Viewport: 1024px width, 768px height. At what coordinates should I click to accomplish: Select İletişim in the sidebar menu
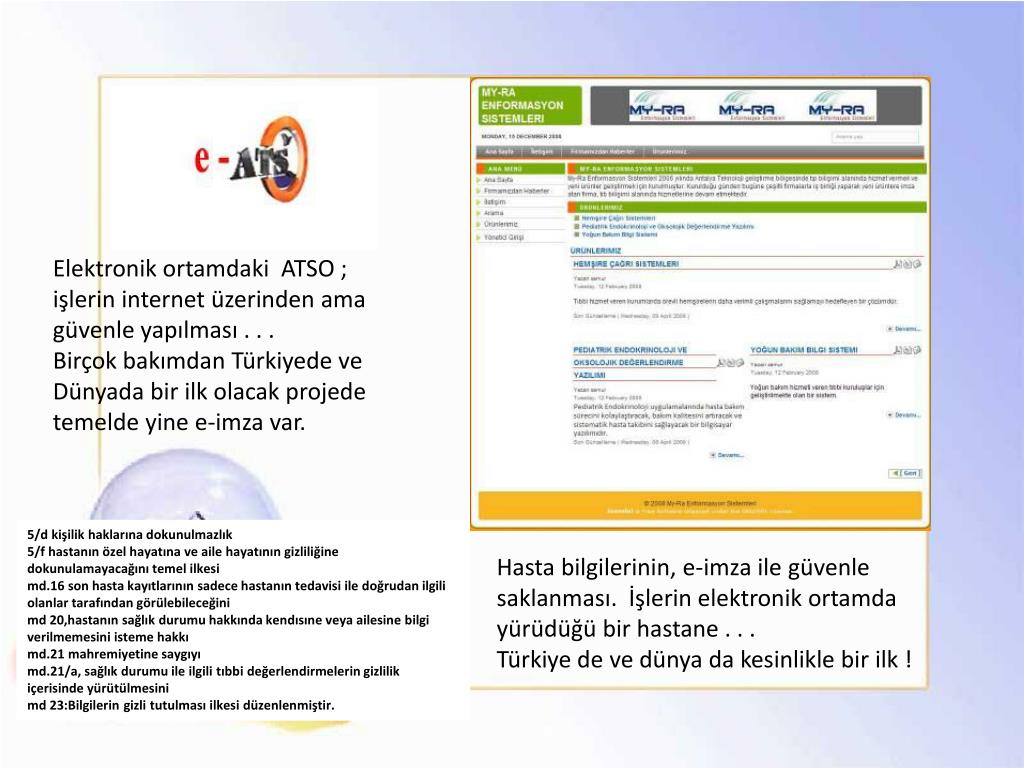pyautogui.click(x=494, y=202)
